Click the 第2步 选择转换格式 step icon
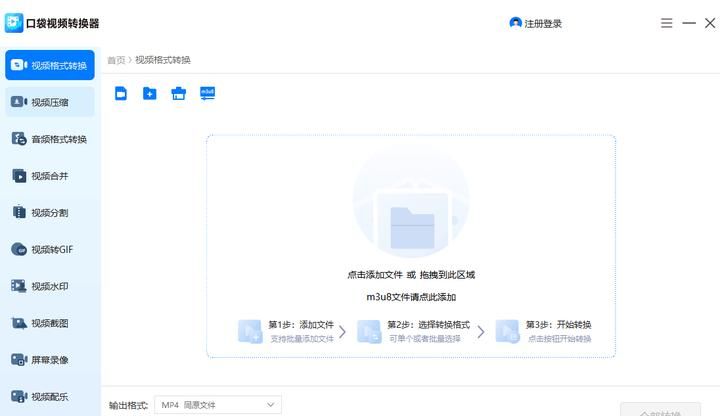The height and width of the screenshot is (416, 720). click(369, 332)
